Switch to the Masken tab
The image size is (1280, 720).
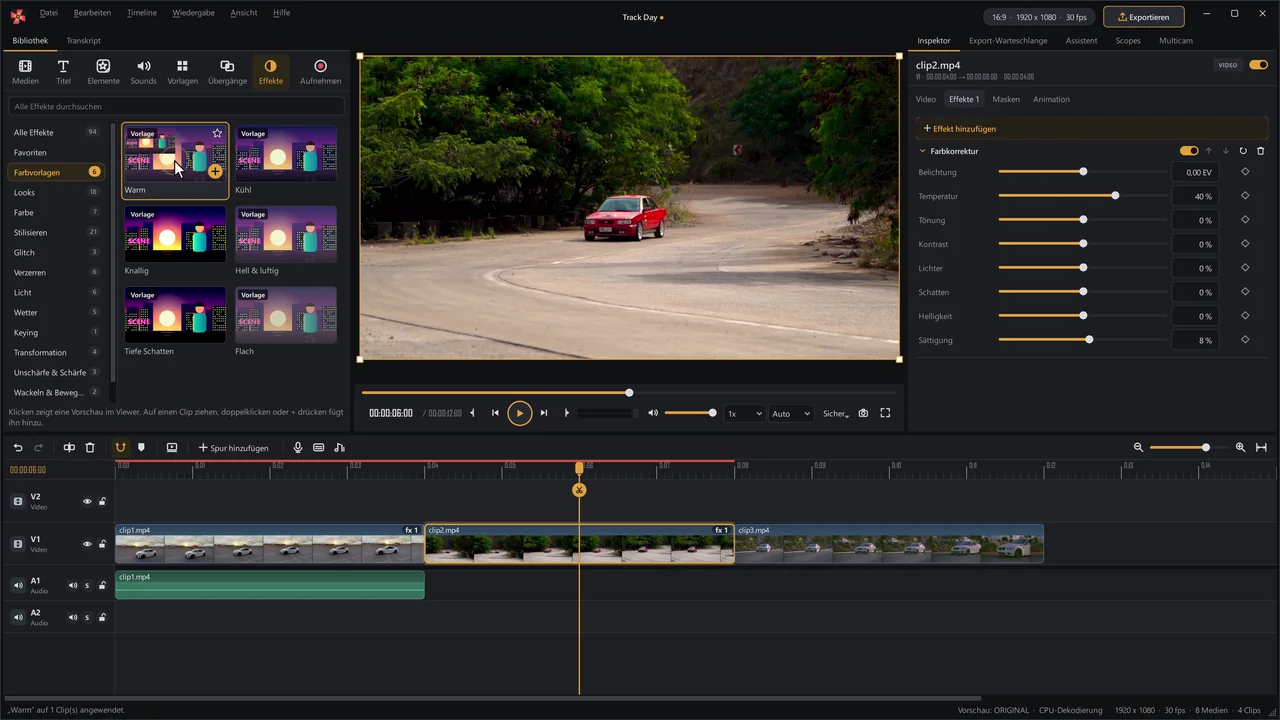pyautogui.click(x=1006, y=99)
